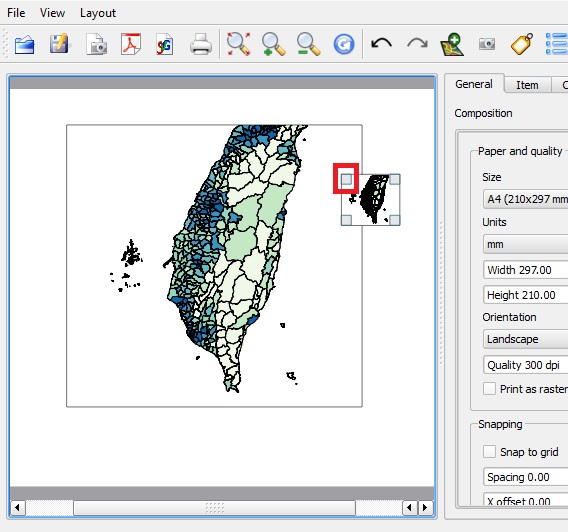The height and width of the screenshot is (532, 568).
Task: Click the Snapping group label
Action: point(500,424)
